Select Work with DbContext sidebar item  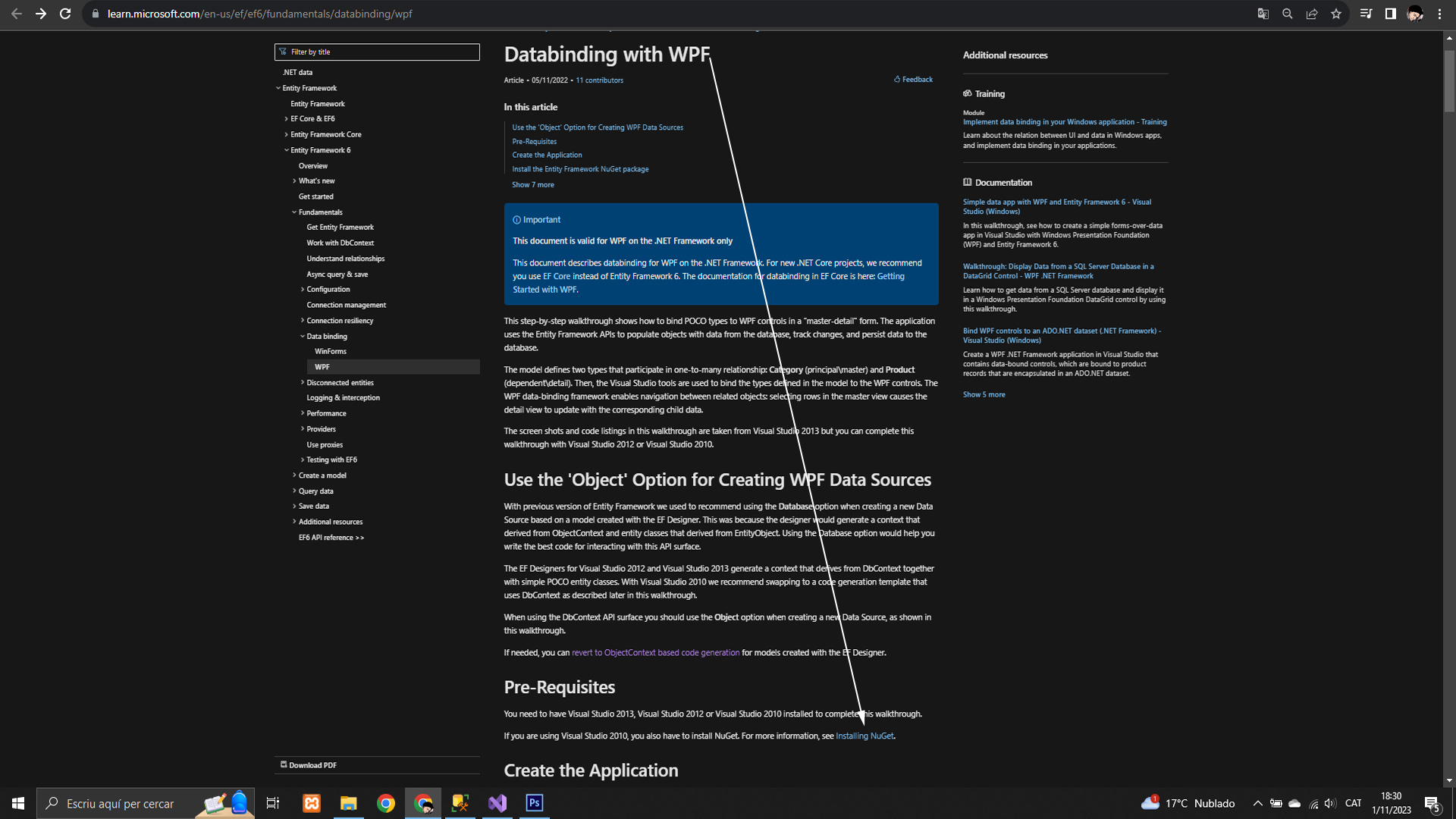pyautogui.click(x=340, y=243)
